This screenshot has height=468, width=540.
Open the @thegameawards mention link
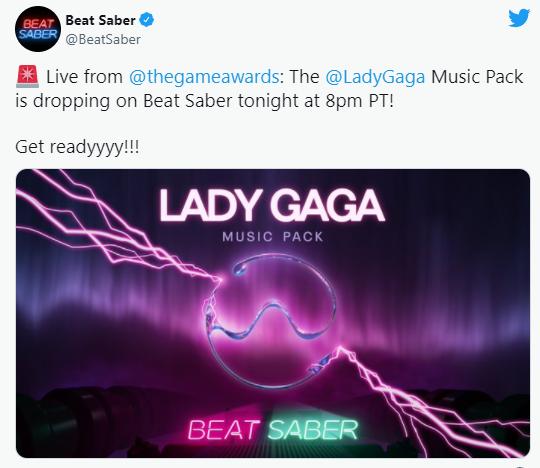(204, 76)
